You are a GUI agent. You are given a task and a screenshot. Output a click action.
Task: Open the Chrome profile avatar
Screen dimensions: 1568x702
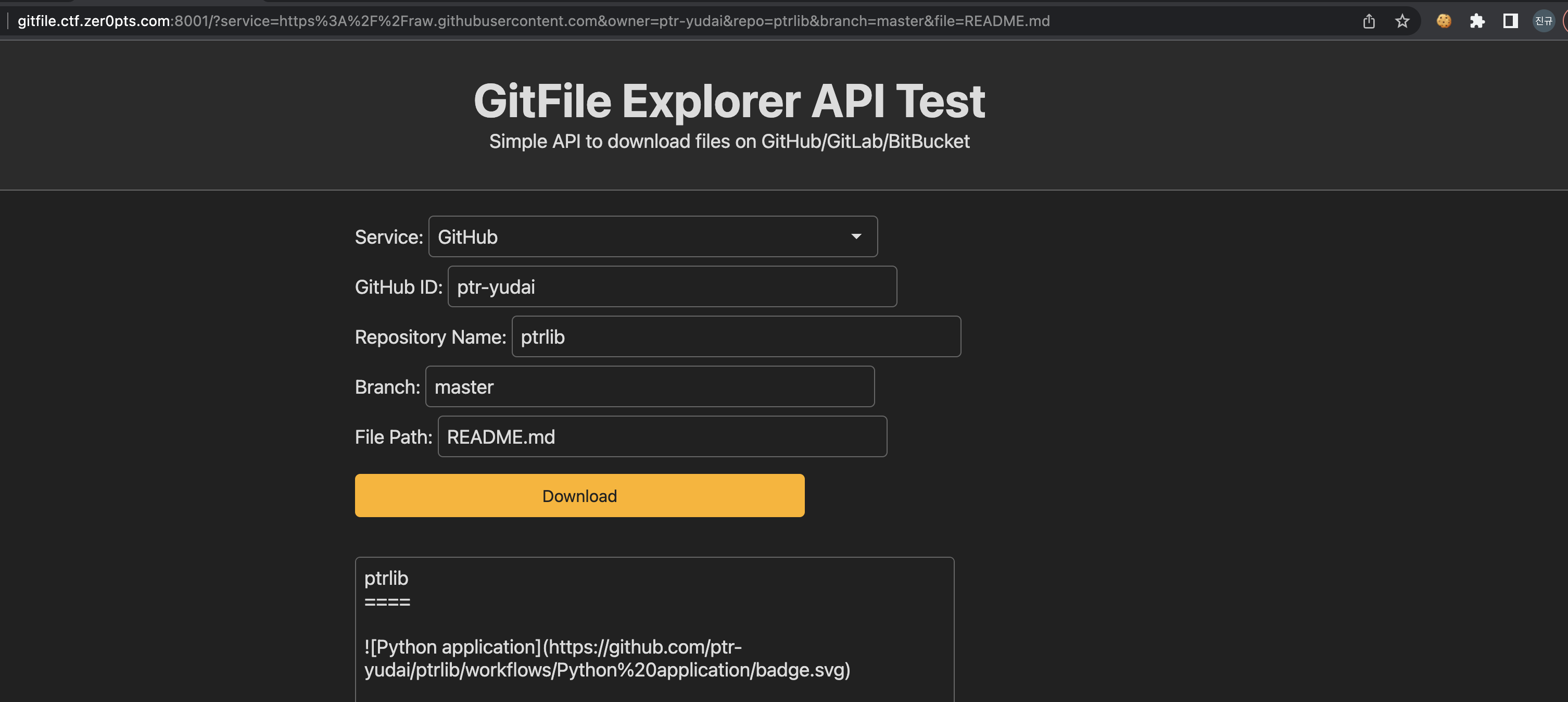coord(1543,21)
